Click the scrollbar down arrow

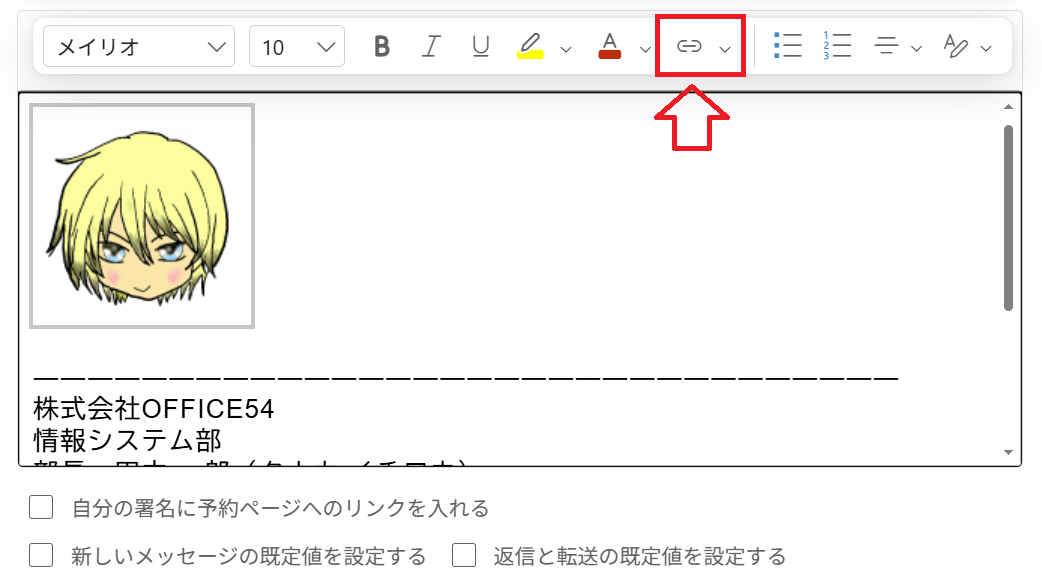tap(1008, 452)
